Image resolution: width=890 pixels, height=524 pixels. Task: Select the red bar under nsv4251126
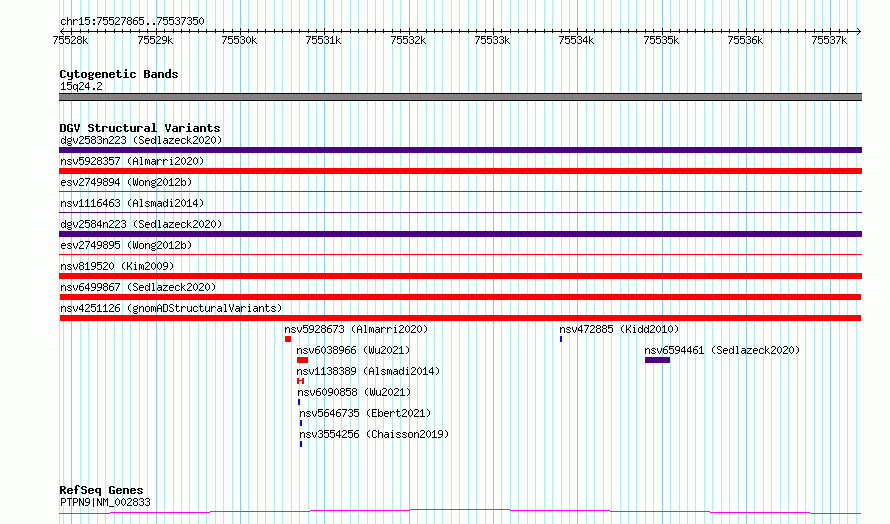coord(460,318)
